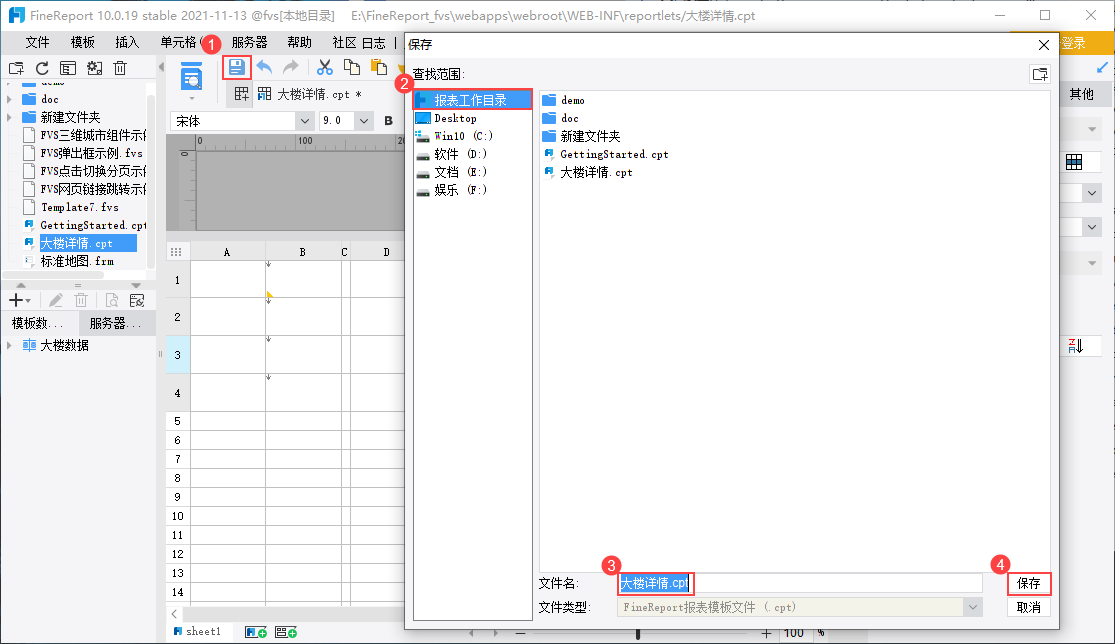Click the zoom slider handle at bottom
Screen dimensions: 1115x644
point(638,633)
